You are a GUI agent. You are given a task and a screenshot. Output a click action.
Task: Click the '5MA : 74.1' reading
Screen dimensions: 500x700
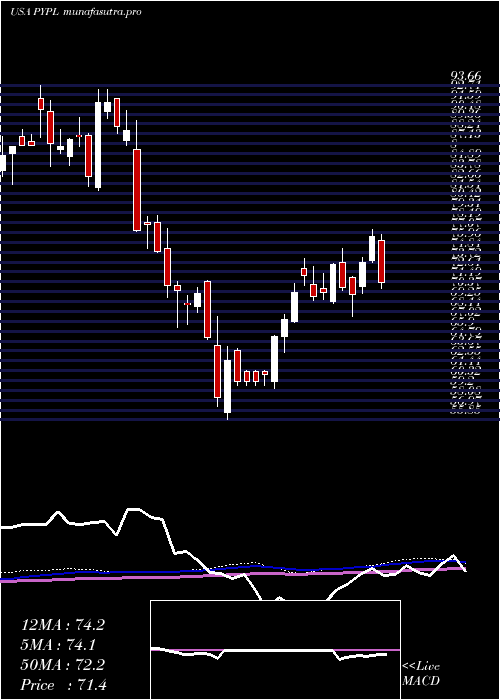58,645
